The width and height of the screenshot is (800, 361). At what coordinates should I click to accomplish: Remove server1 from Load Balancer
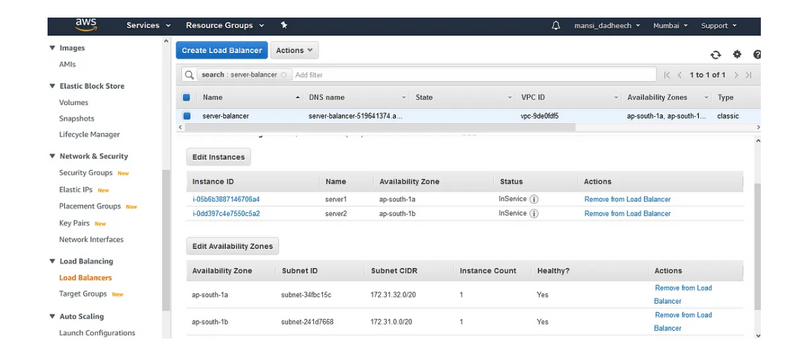[x=628, y=199]
